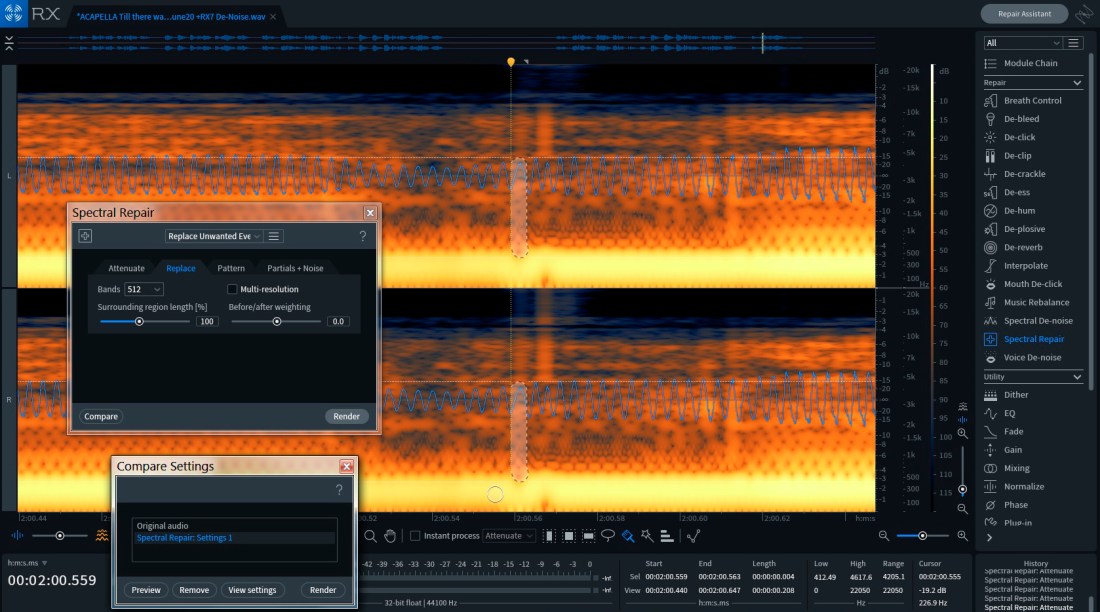The height and width of the screenshot is (612, 1100).
Task: Click the Repair Assistant button
Action: point(1022,14)
